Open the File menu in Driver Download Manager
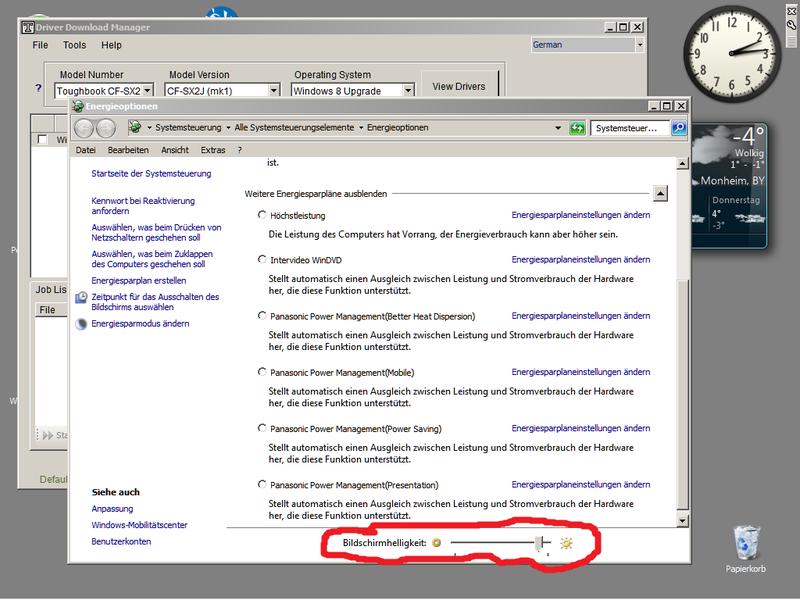Viewport: 800px width, 600px height. click(40, 45)
